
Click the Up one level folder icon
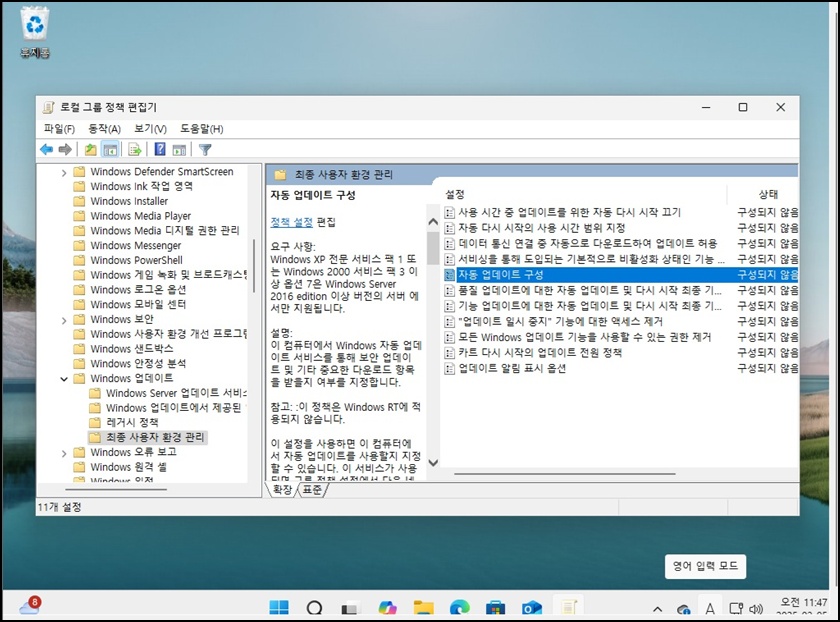click(91, 149)
